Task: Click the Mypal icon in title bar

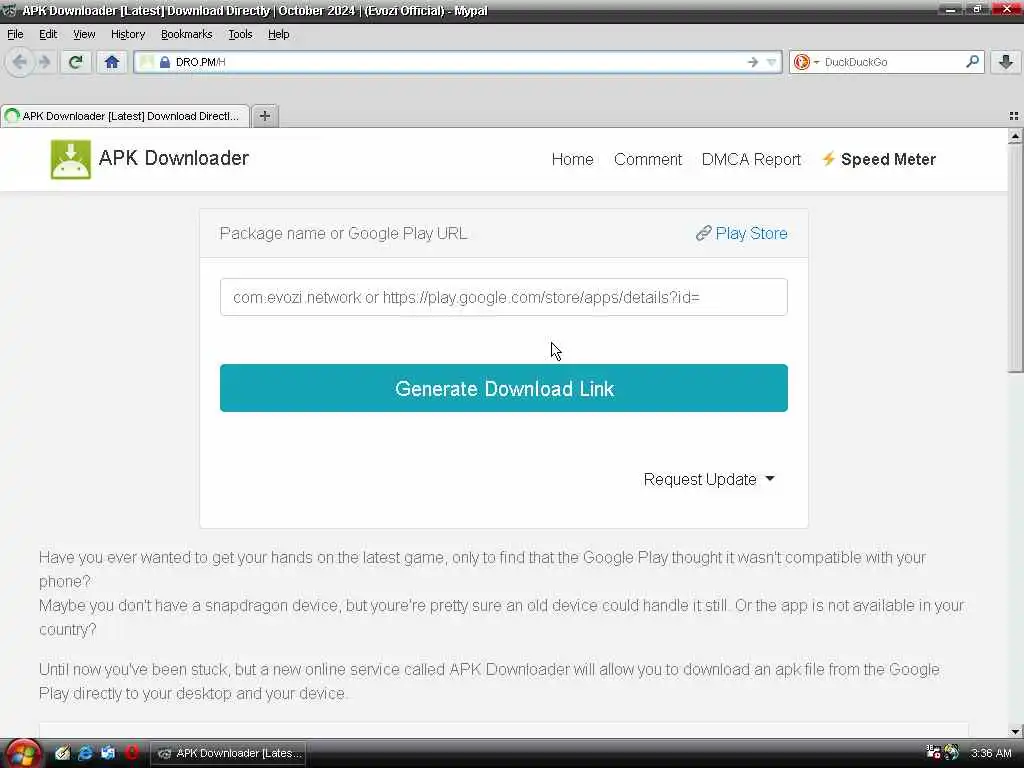Action: [x=9, y=10]
